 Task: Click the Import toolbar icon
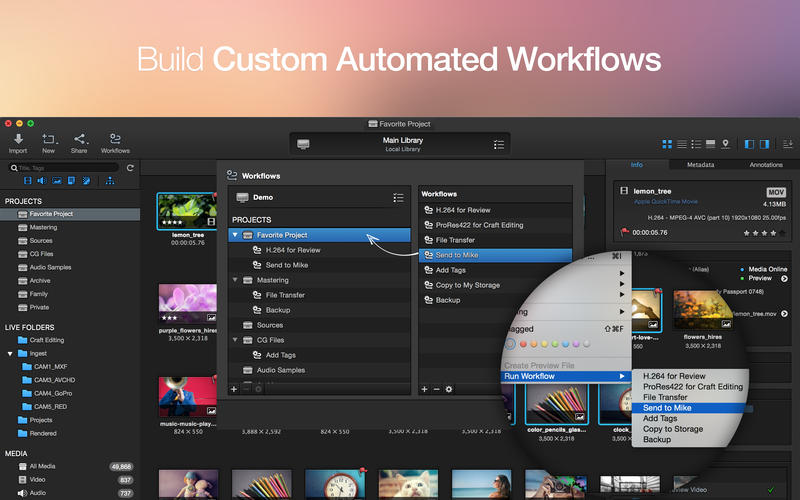click(x=18, y=140)
